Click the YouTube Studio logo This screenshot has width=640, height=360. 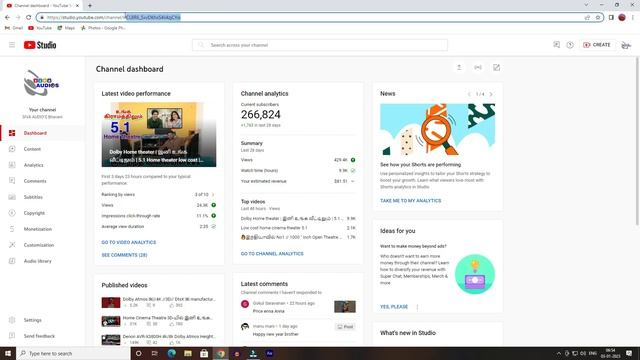pyautogui.click(x=40, y=45)
